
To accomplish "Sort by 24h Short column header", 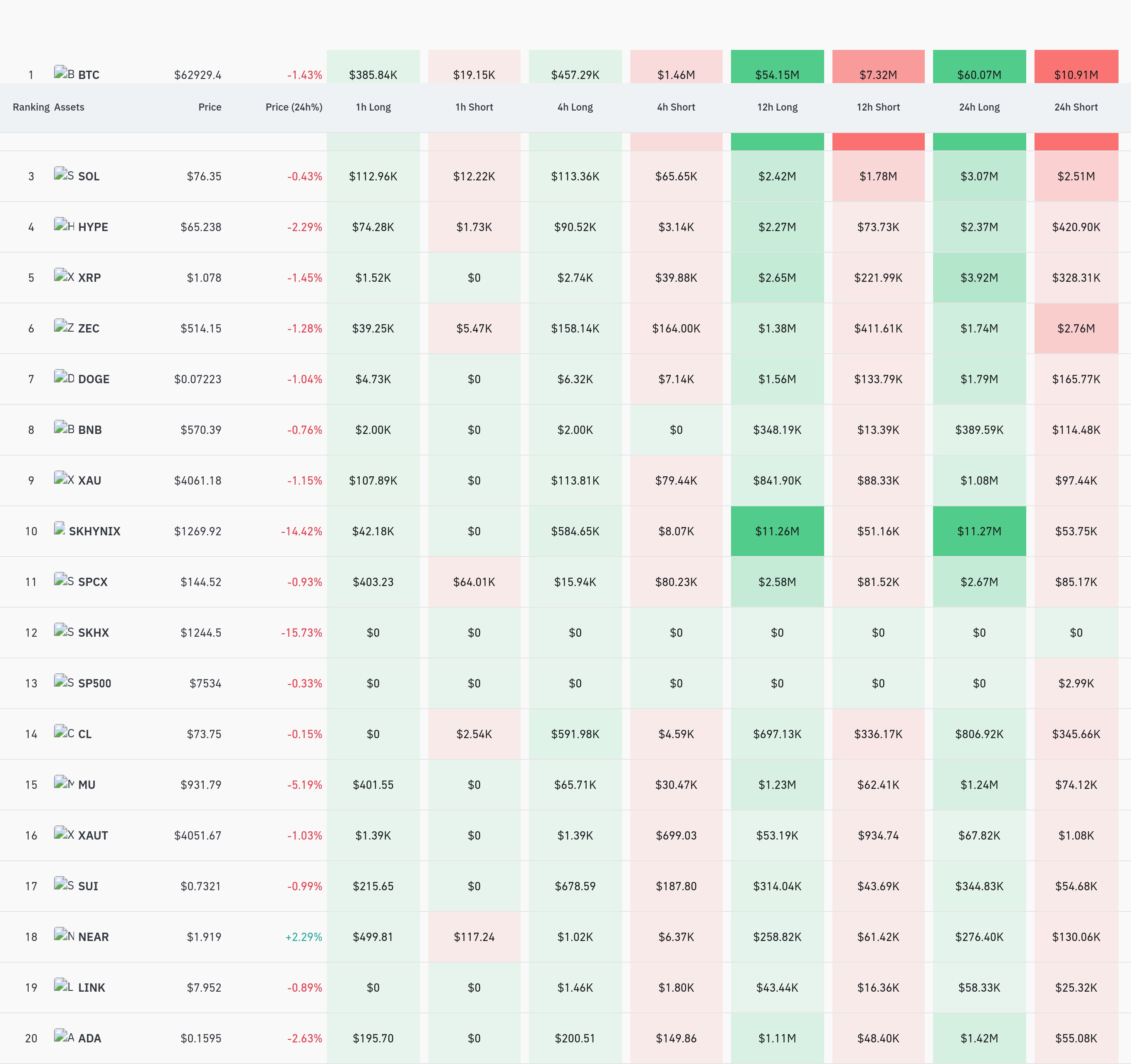I will tap(1076, 107).
